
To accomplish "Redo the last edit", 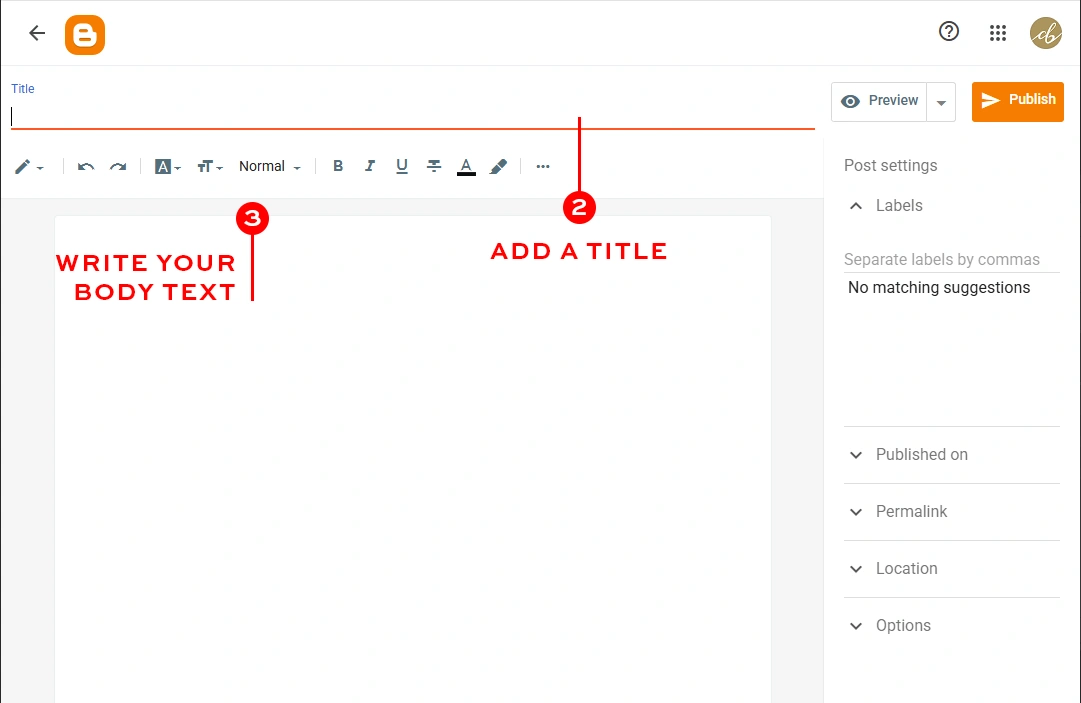I will tap(118, 167).
